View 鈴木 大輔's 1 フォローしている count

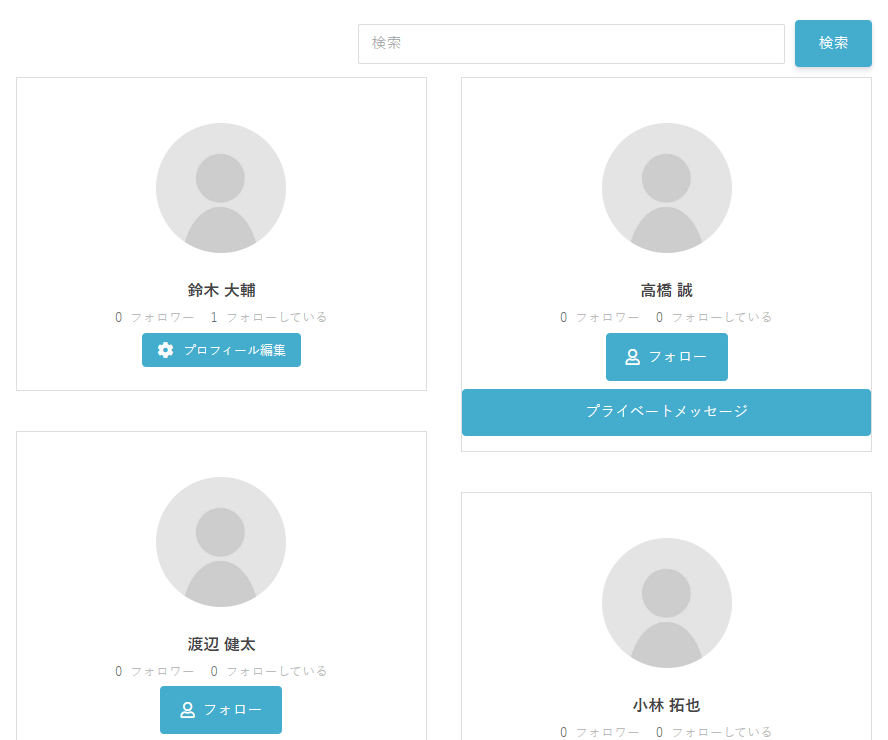click(x=268, y=317)
